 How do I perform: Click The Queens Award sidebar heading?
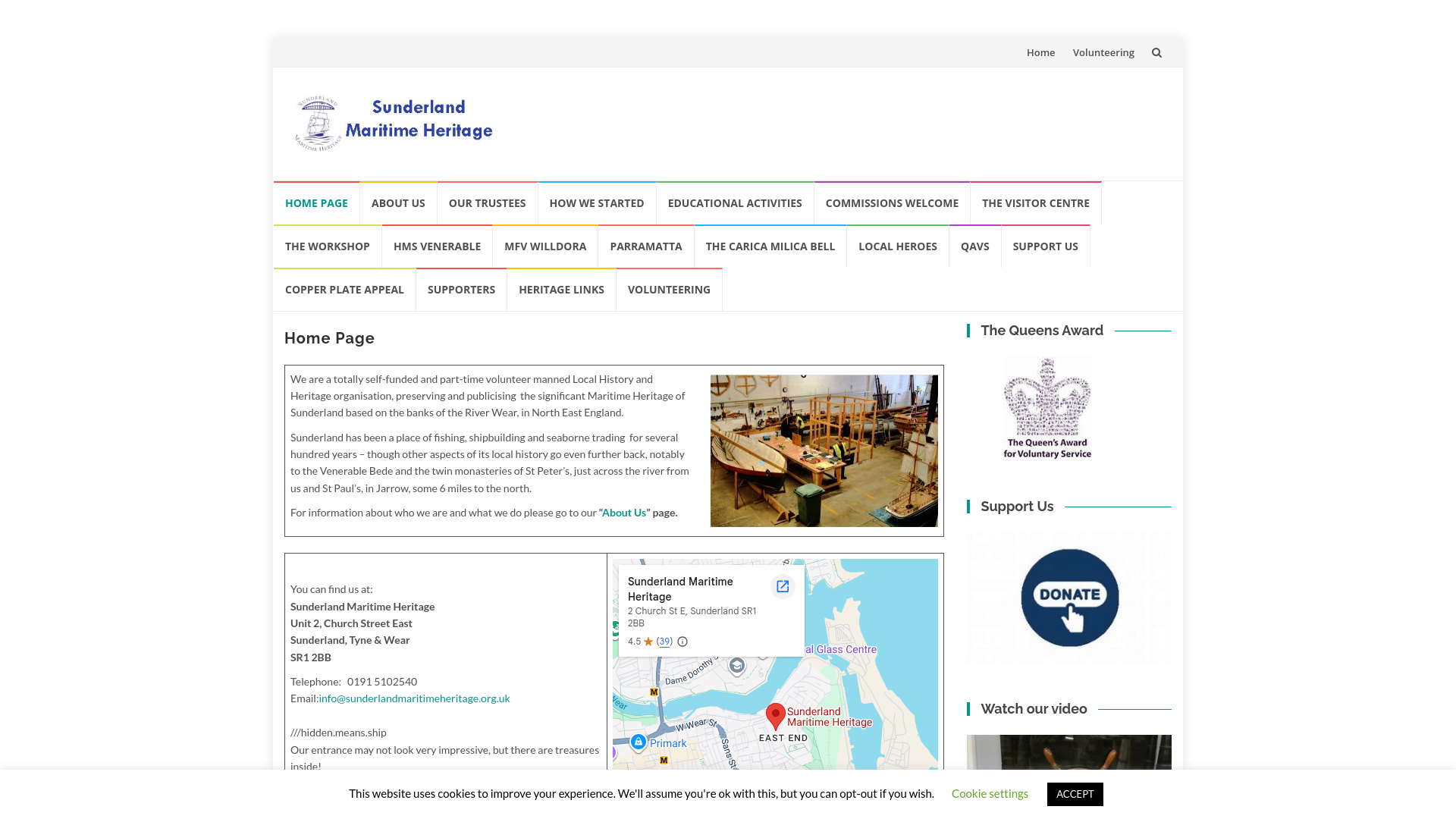[x=1042, y=331]
